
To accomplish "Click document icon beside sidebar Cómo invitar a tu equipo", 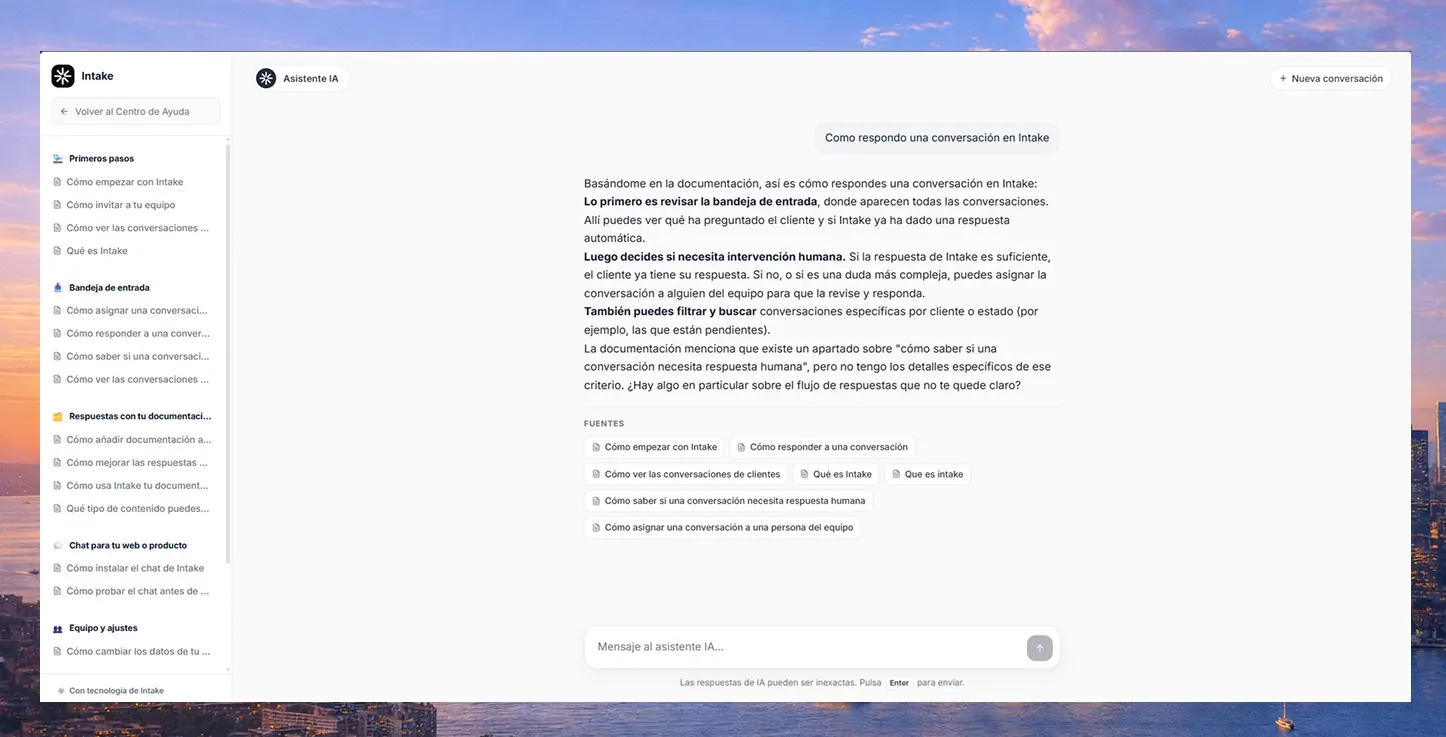I will pos(57,205).
